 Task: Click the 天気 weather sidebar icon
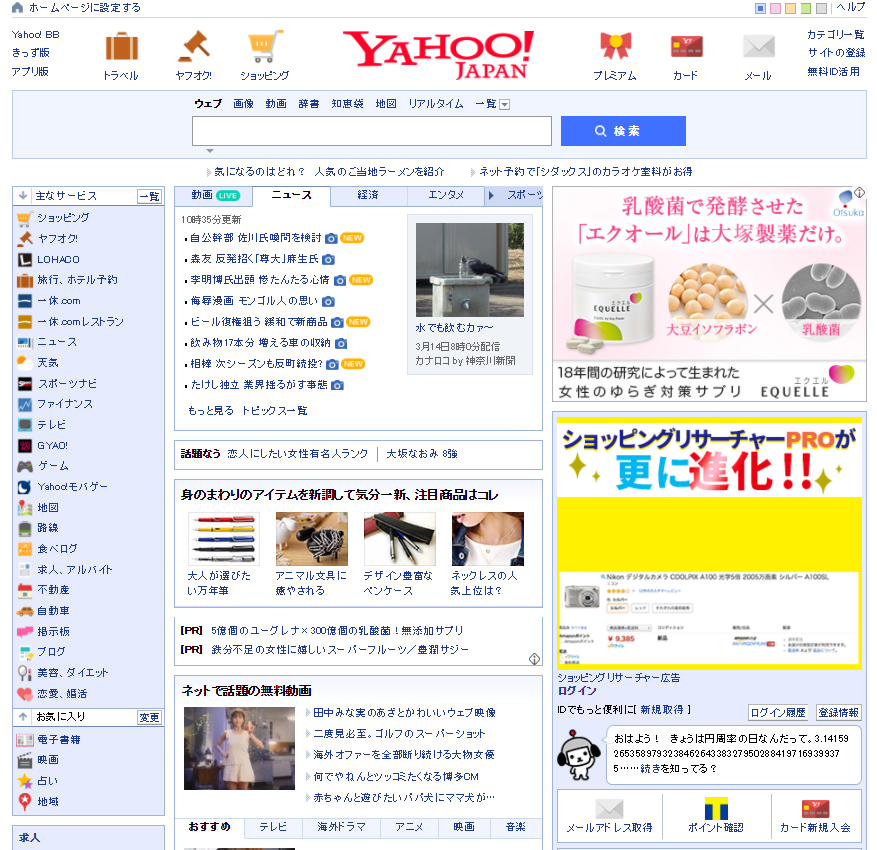tap(25, 362)
